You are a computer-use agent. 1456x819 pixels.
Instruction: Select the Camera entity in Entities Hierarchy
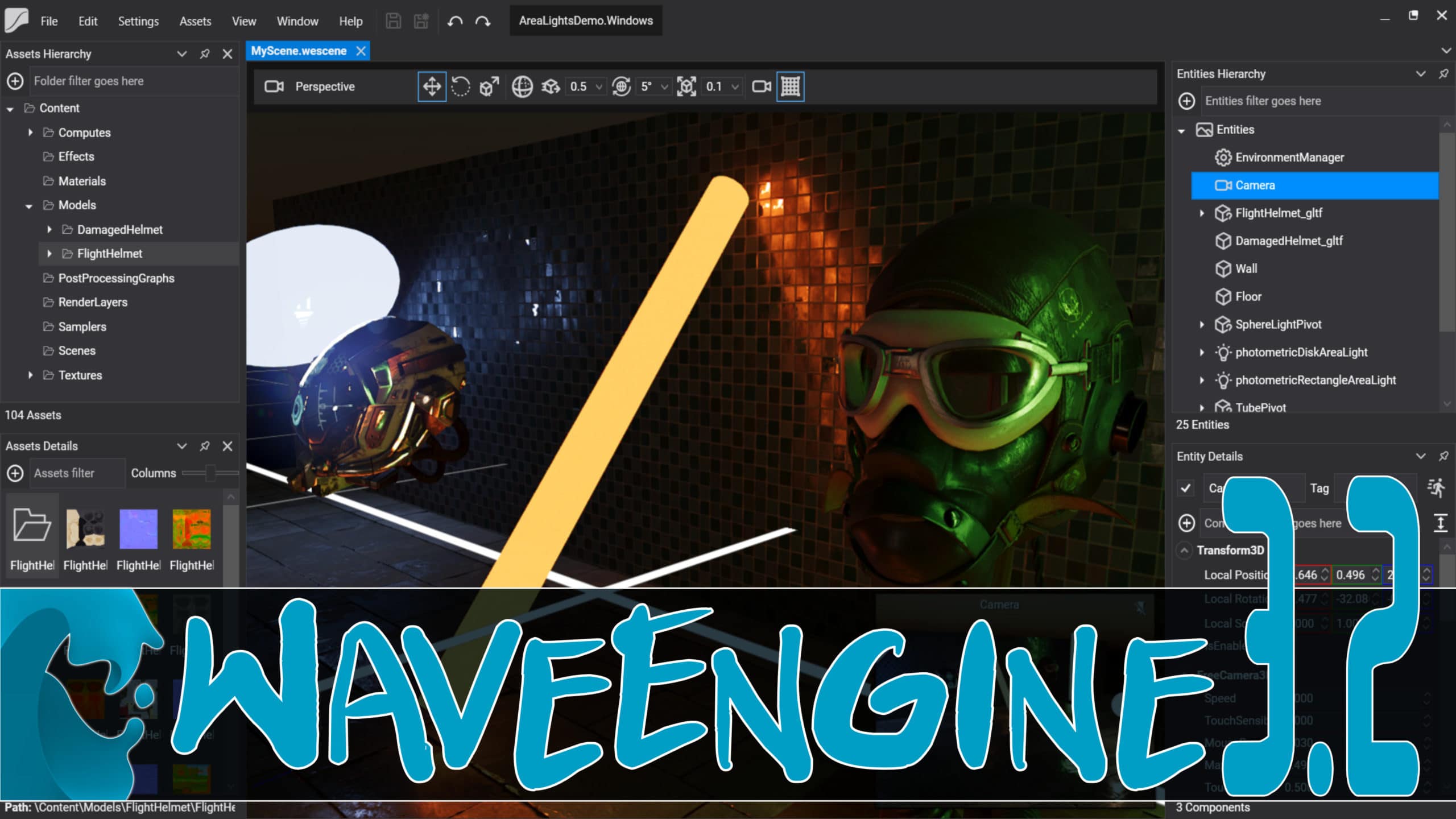1255,185
